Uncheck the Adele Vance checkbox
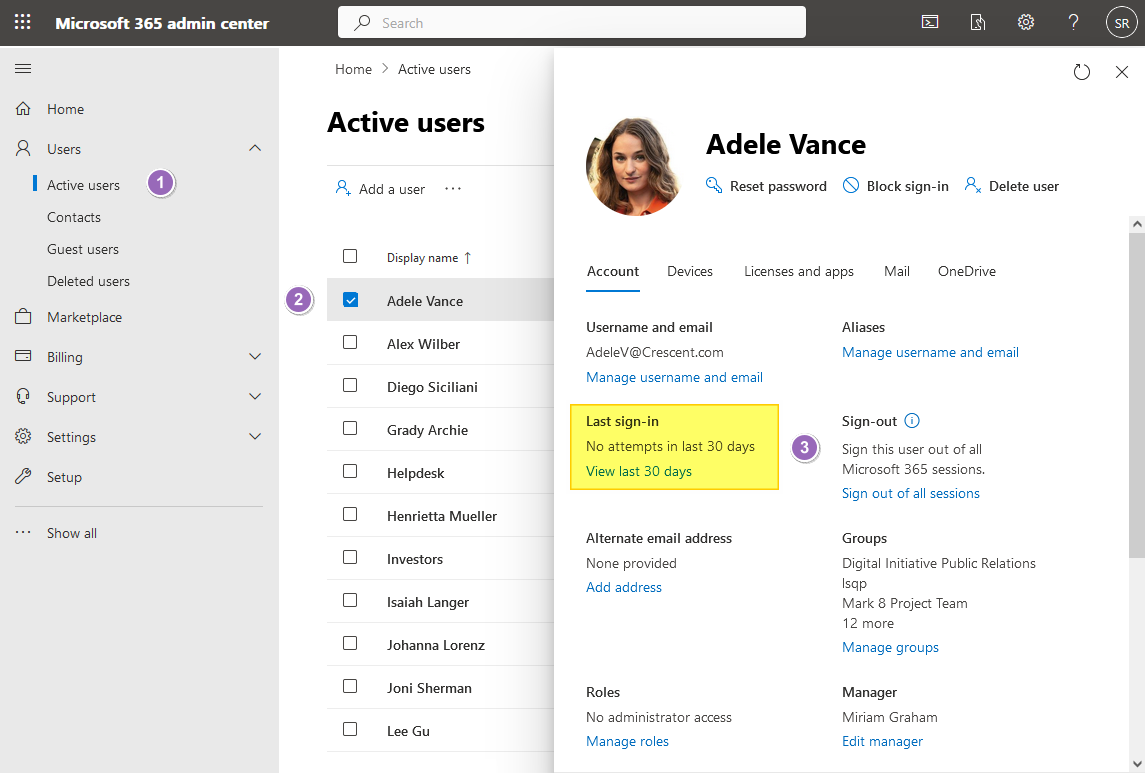This screenshot has height=773, width=1145. click(x=351, y=300)
